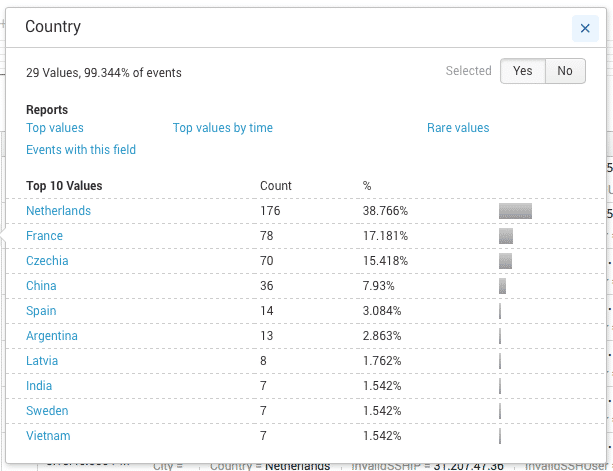This screenshot has width=613, height=471.
Task: Click the Czechia percentage bar
Action: pos(505,261)
